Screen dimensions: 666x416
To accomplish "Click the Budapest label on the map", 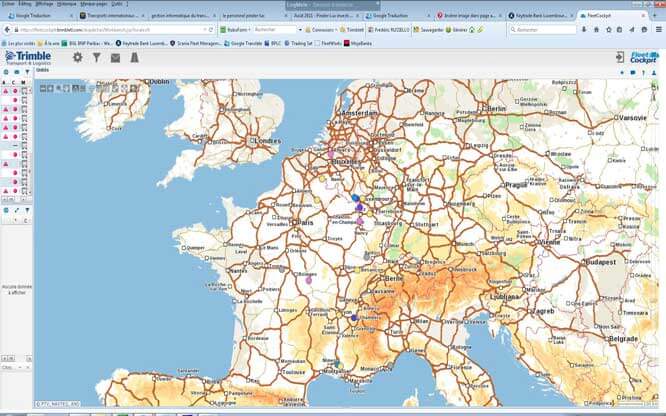I will tap(601, 262).
